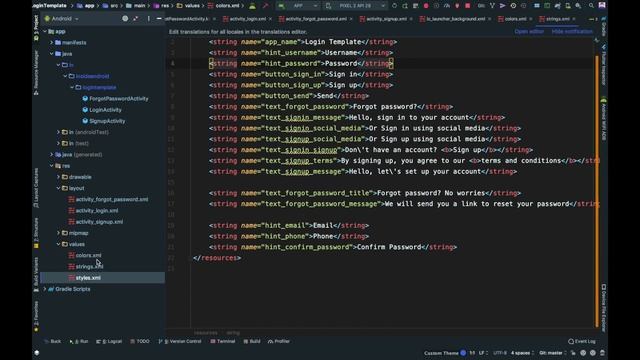Screen dimensions: 640x360
Task: Click the Android robot icon in top toolbar
Action: (253, 6)
